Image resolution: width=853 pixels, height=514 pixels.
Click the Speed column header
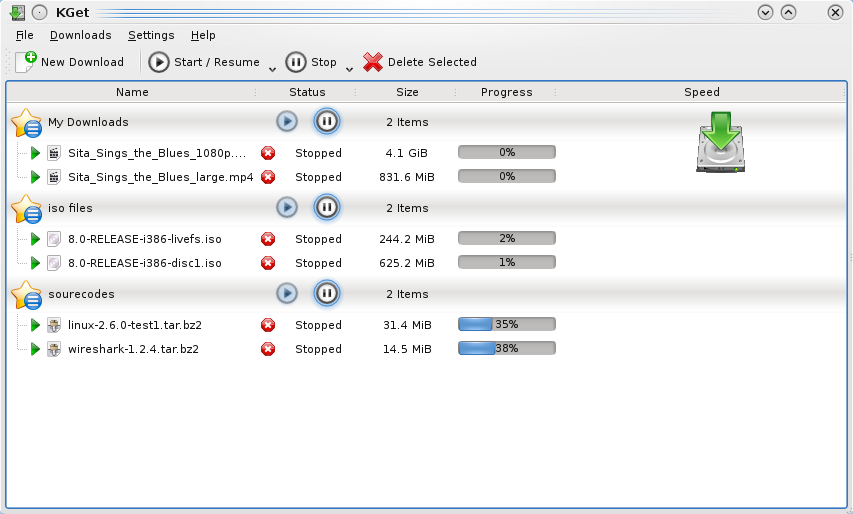click(x=702, y=92)
